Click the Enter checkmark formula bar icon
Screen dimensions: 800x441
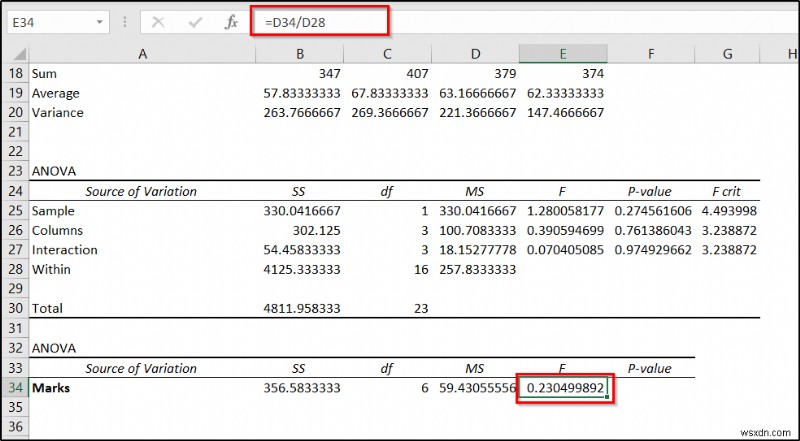[x=195, y=22]
